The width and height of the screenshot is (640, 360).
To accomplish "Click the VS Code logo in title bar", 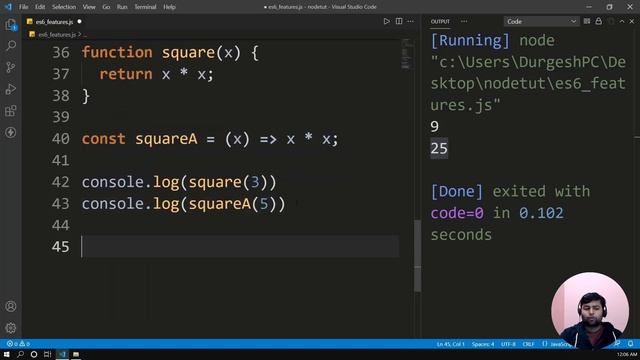I will click(x=8, y=7).
